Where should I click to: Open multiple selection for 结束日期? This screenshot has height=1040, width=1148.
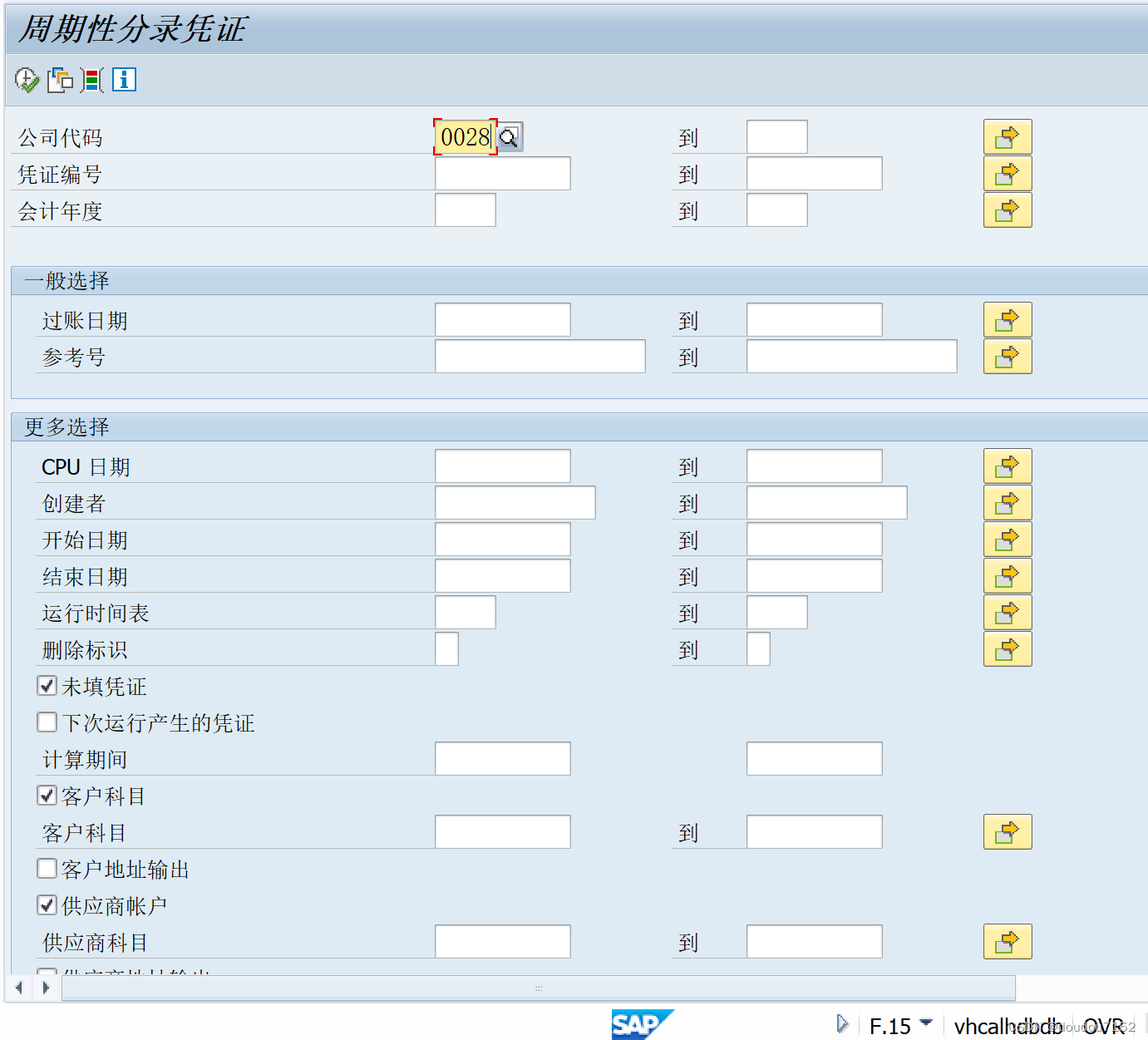point(1007,575)
